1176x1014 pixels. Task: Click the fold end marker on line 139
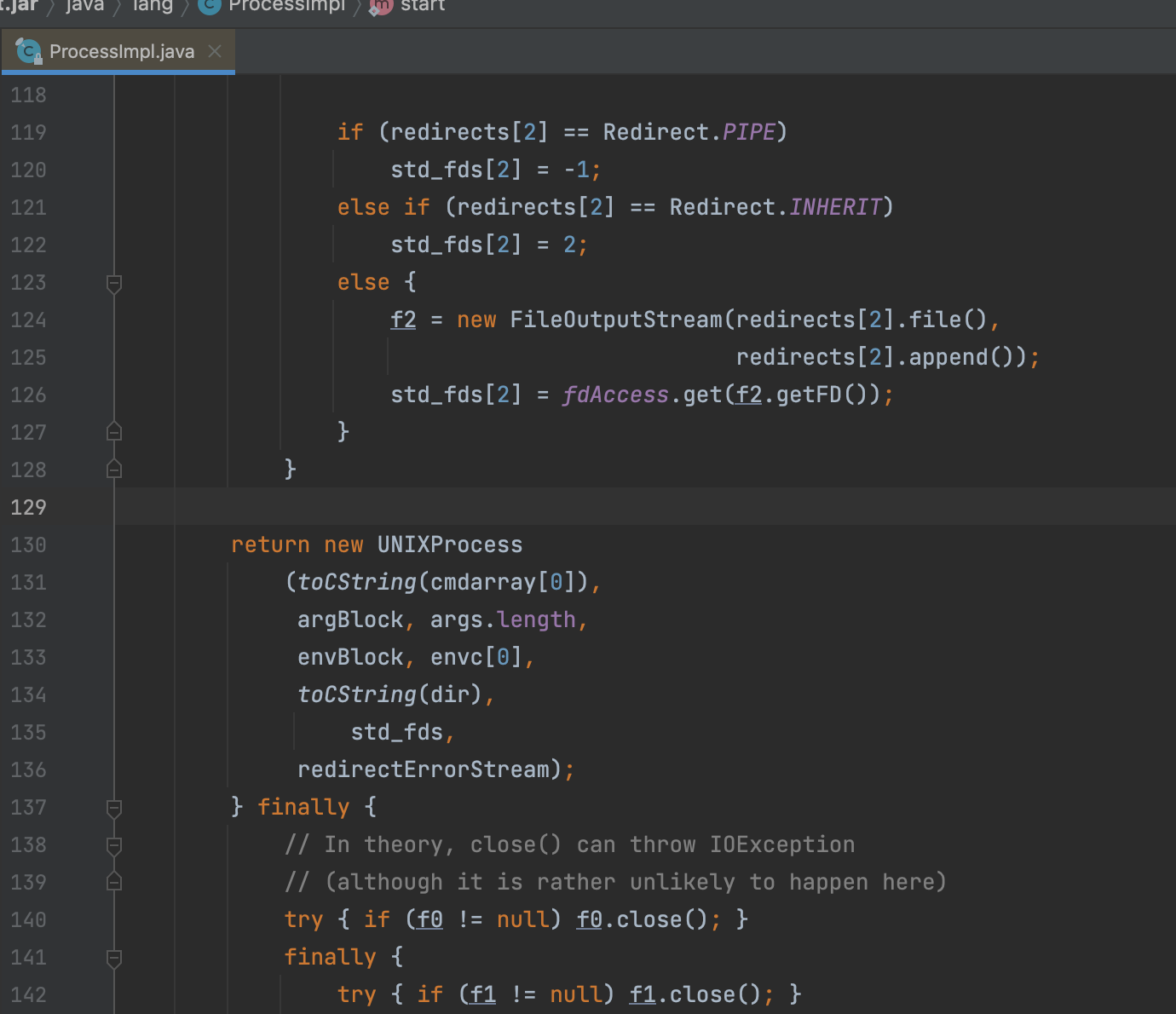pyautogui.click(x=114, y=882)
